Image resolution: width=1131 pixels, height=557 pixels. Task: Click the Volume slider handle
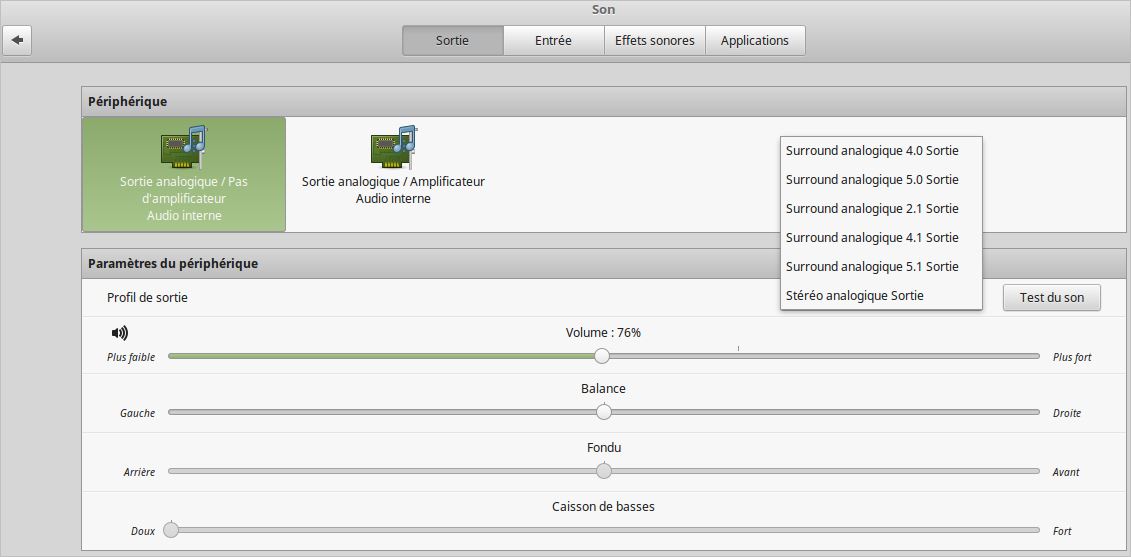(602, 356)
